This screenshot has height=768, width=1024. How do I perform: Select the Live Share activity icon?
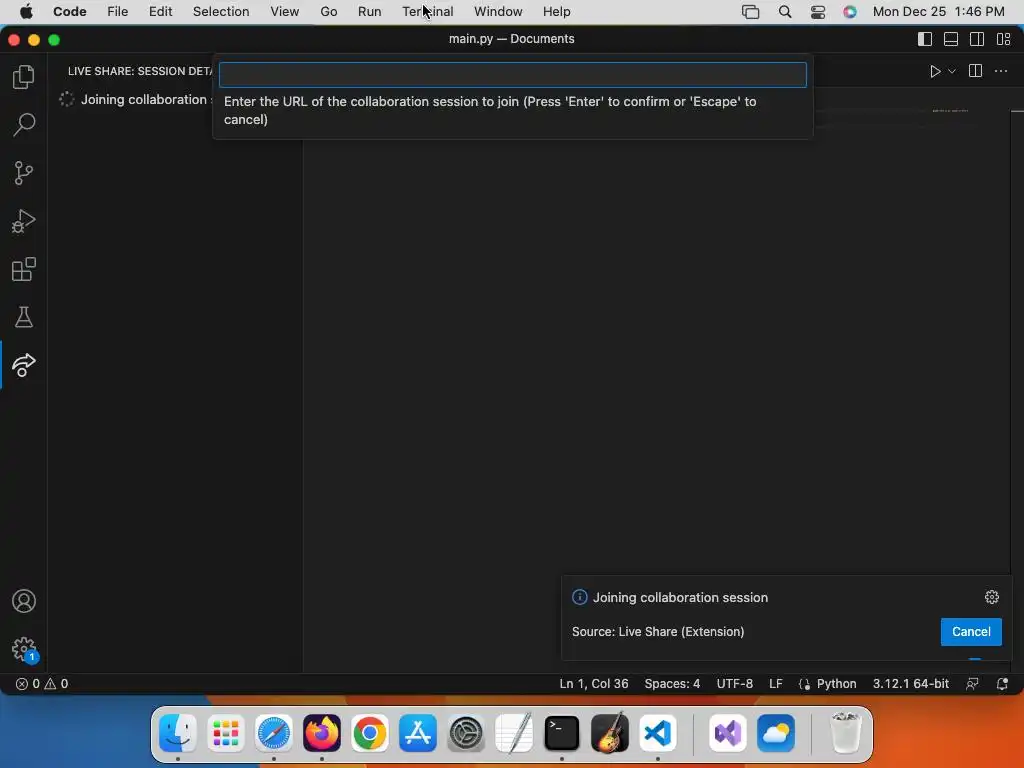24,365
